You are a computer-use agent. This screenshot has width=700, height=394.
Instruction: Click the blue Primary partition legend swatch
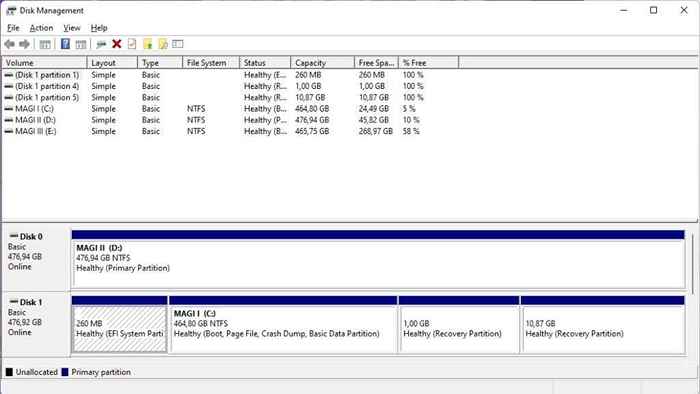(65, 372)
